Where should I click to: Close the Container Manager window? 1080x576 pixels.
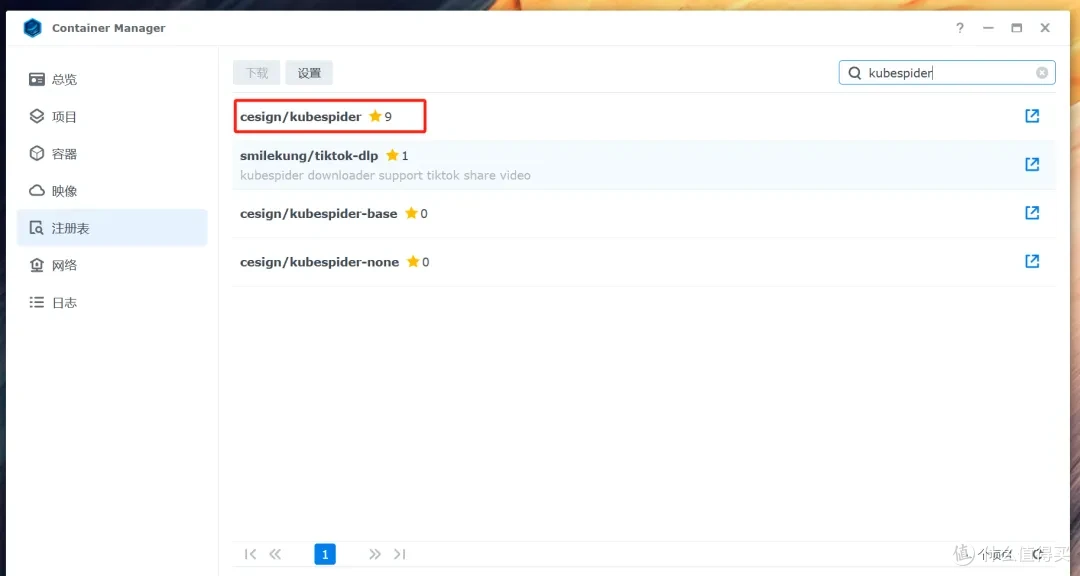coord(1045,28)
